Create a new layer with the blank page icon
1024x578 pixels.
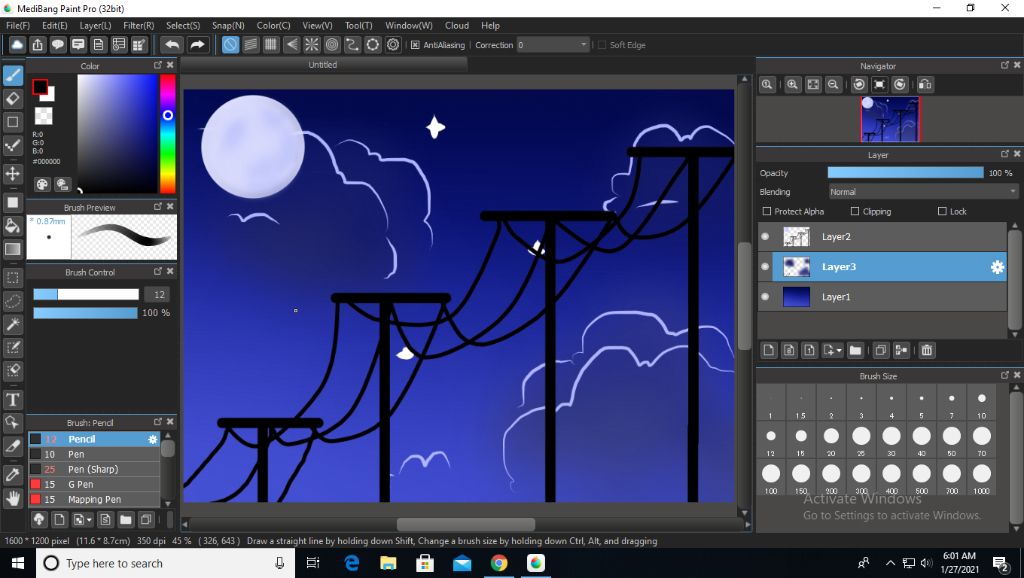coord(769,351)
